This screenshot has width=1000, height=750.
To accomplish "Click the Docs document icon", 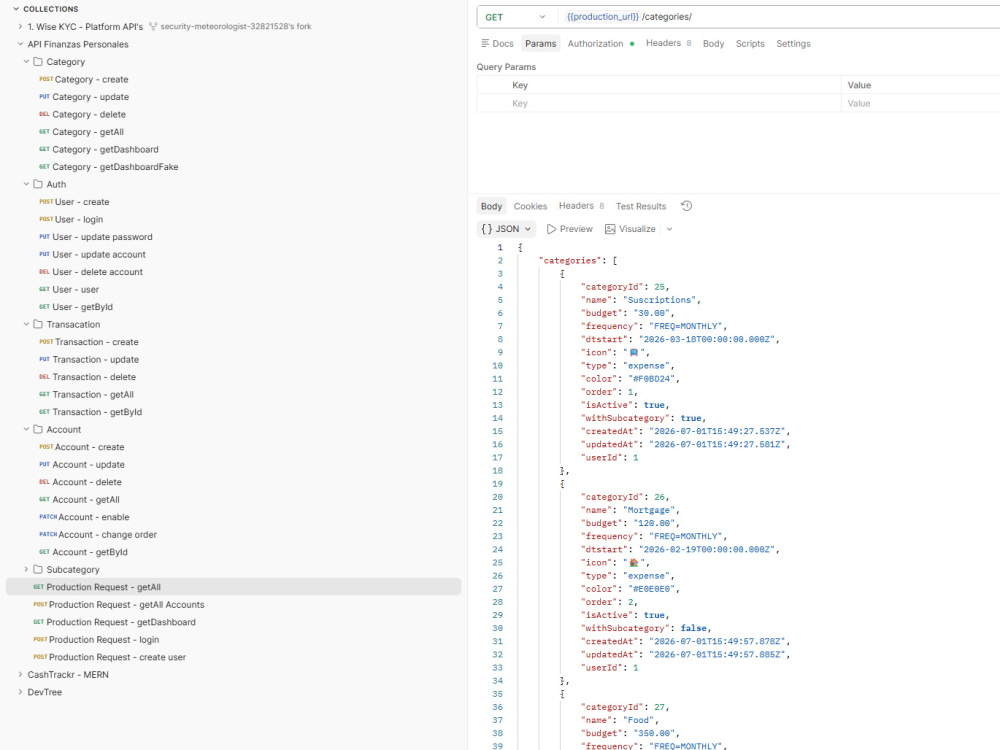I will click(x=485, y=43).
